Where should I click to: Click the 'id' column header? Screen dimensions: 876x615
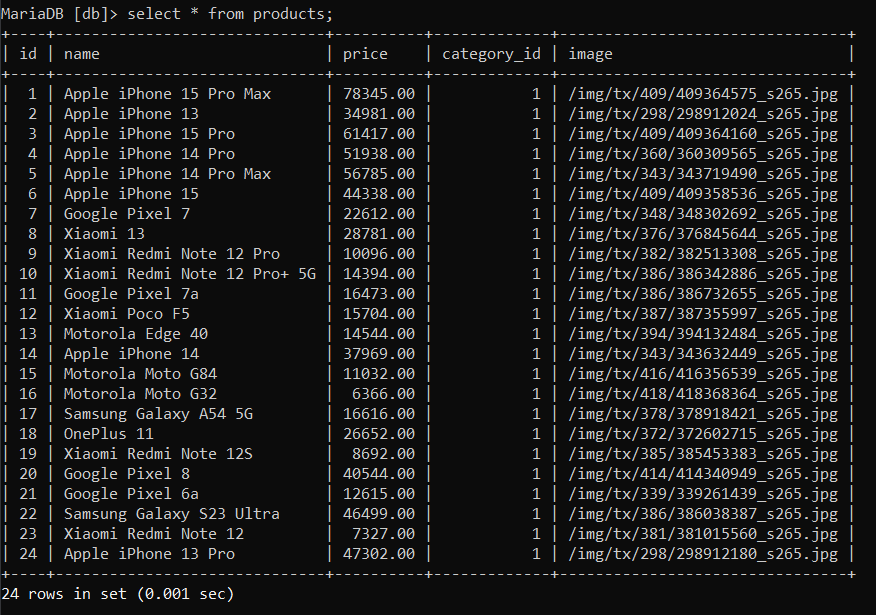click(x=28, y=54)
